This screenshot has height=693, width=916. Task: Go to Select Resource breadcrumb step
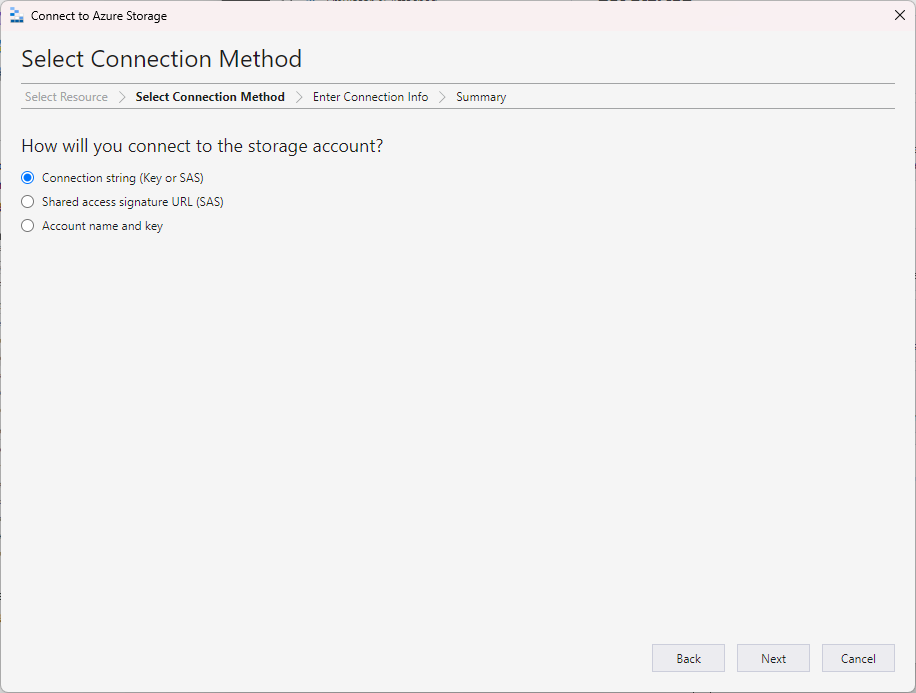tap(66, 97)
